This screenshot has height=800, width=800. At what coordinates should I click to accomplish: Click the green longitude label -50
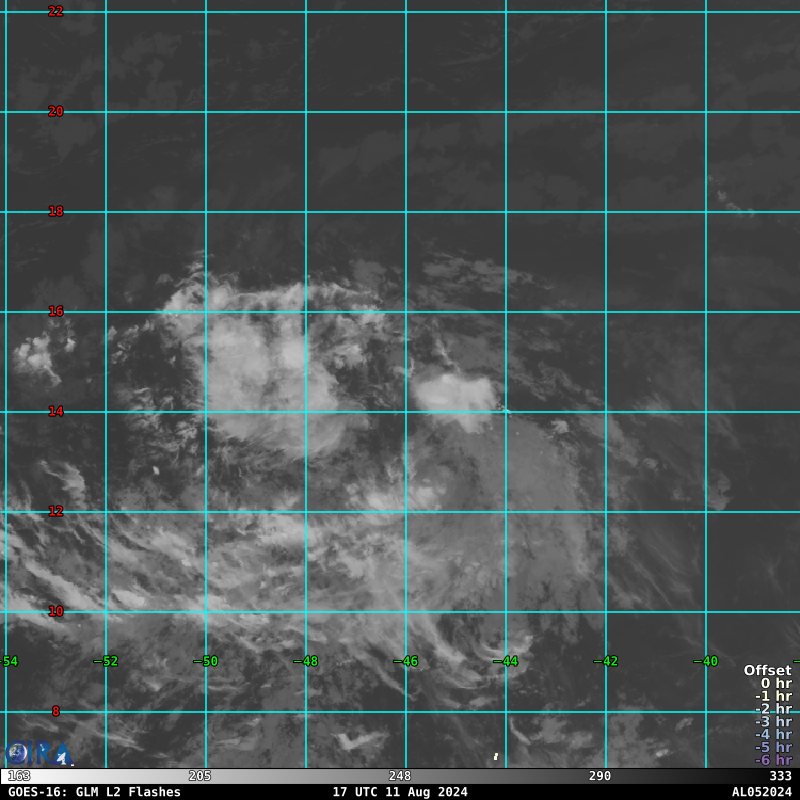click(206, 661)
